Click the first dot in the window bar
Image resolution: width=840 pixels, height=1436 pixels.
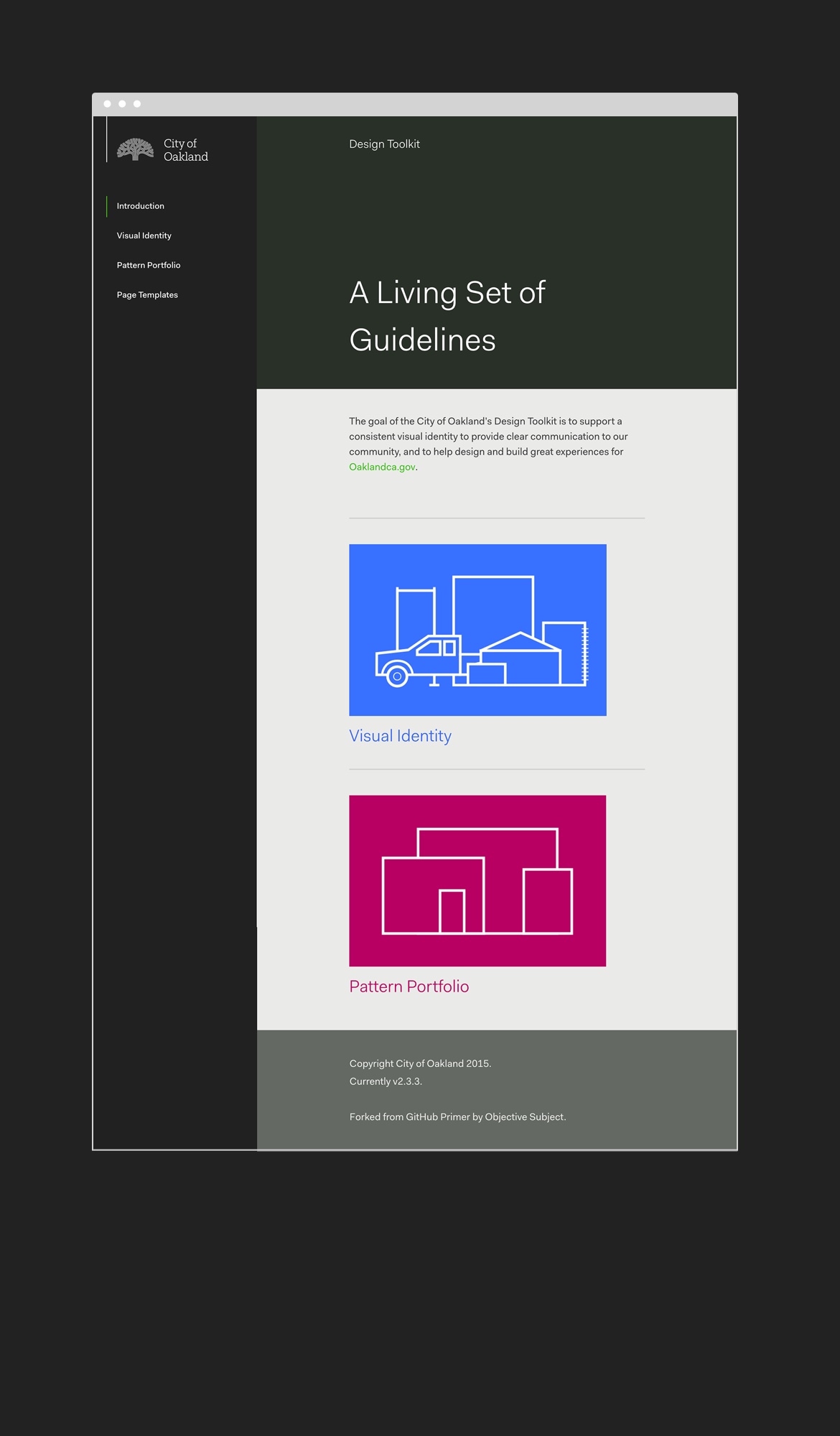[x=108, y=104]
